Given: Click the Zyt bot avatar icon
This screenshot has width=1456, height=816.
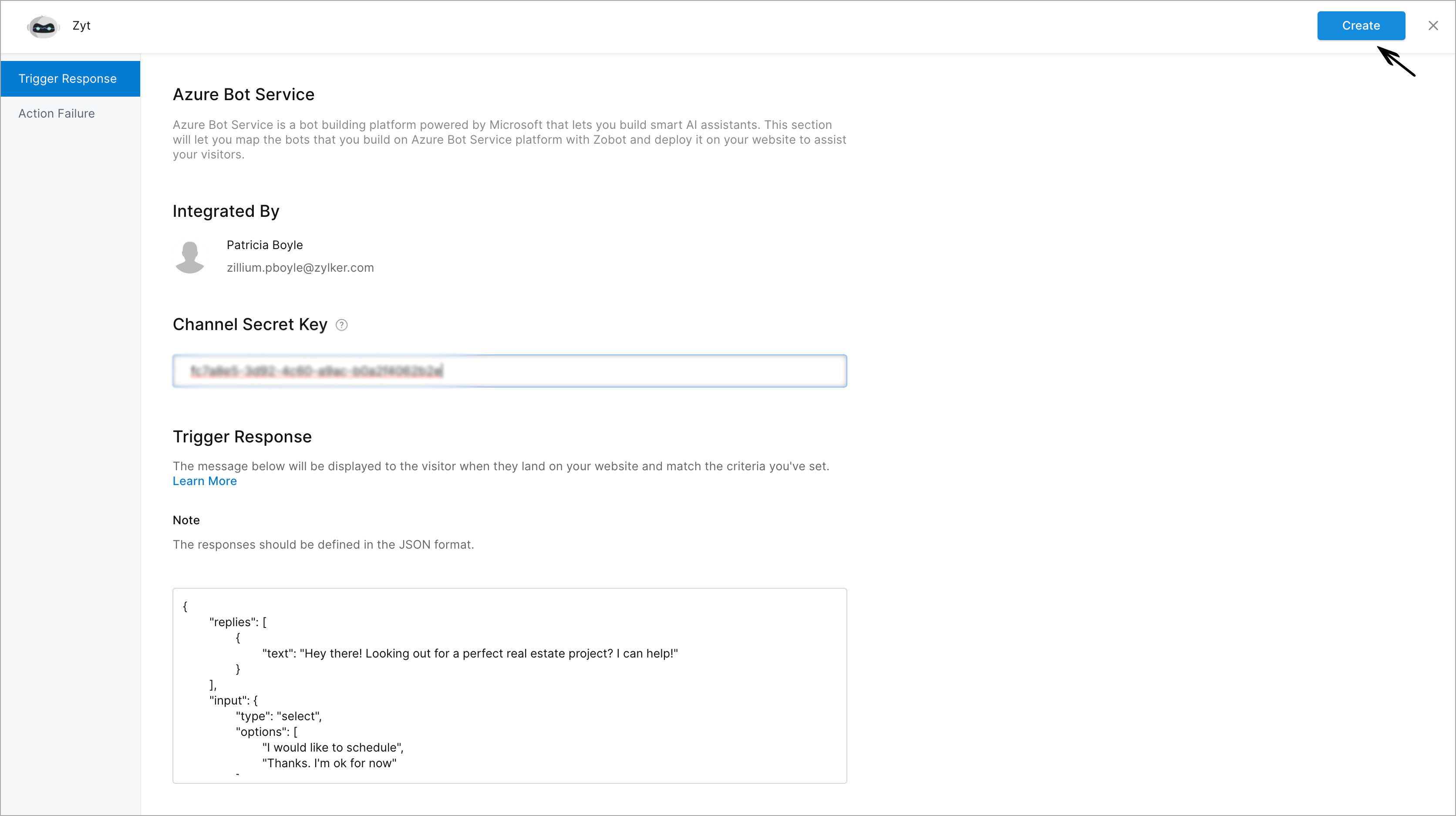Looking at the screenshot, I should [x=43, y=26].
